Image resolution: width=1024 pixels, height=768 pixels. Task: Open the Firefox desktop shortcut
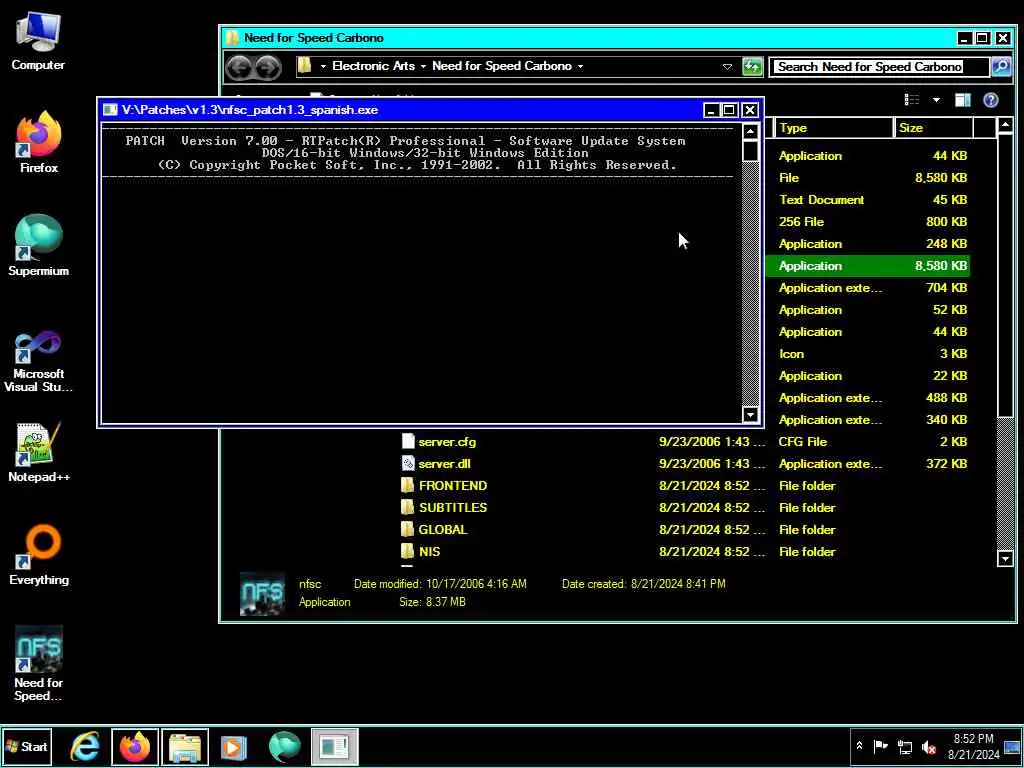(38, 144)
